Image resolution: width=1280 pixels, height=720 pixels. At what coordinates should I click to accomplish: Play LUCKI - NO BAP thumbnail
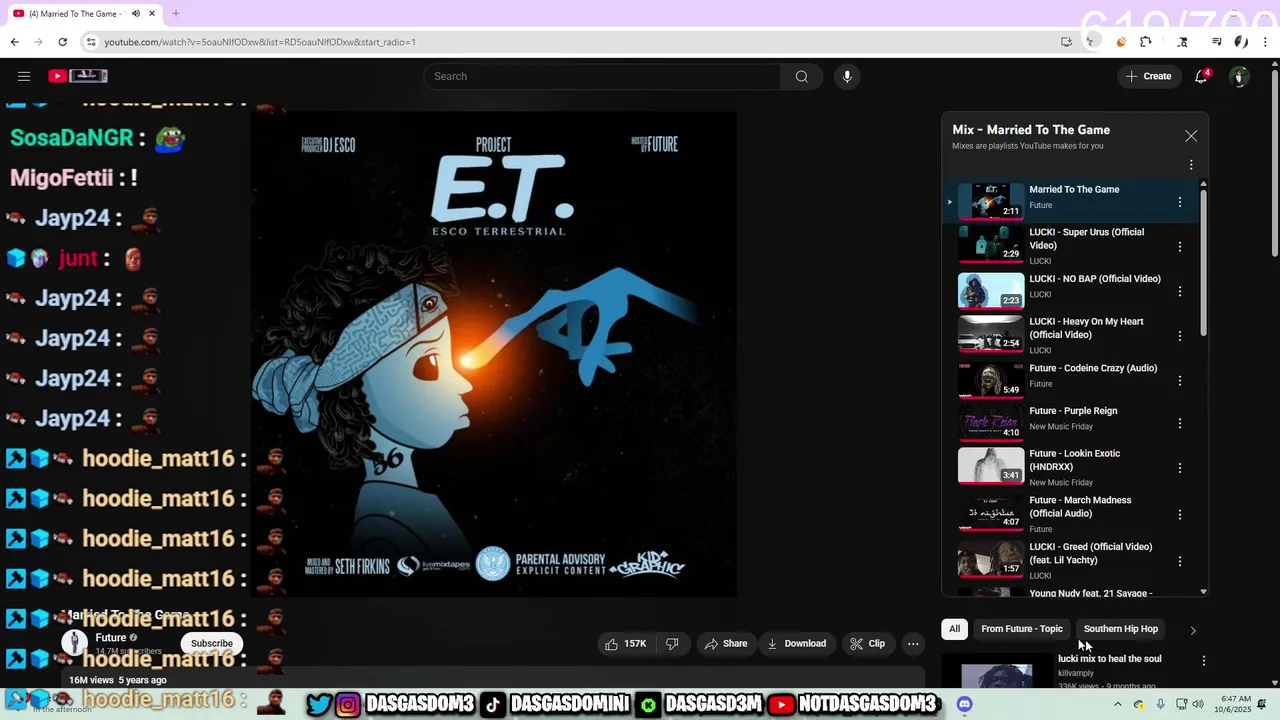(x=991, y=291)
